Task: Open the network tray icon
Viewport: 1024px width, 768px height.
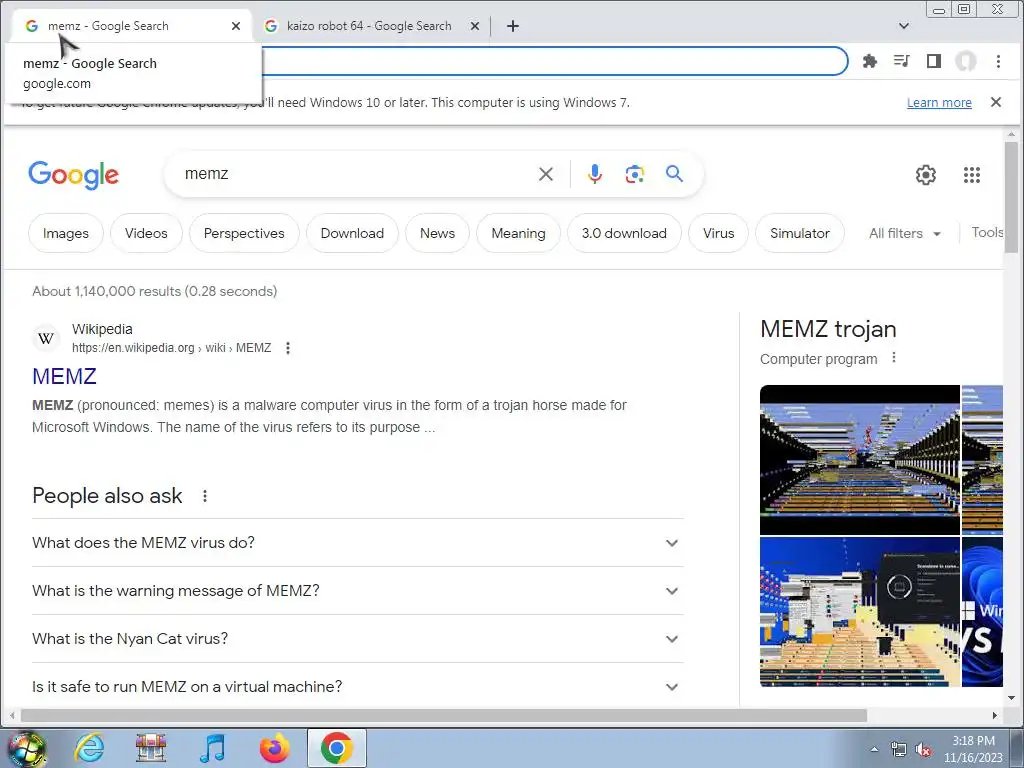Action: click(x=899, y=750)
